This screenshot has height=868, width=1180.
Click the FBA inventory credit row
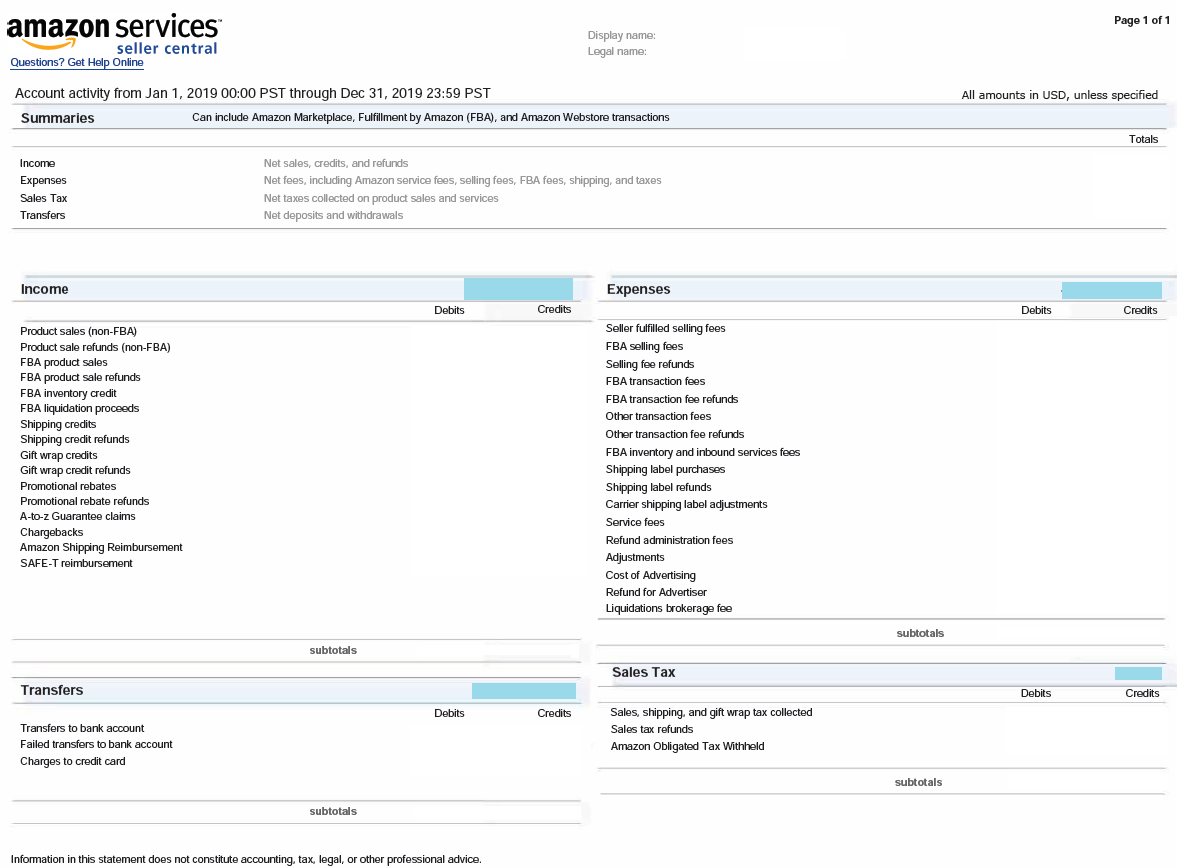68,393
